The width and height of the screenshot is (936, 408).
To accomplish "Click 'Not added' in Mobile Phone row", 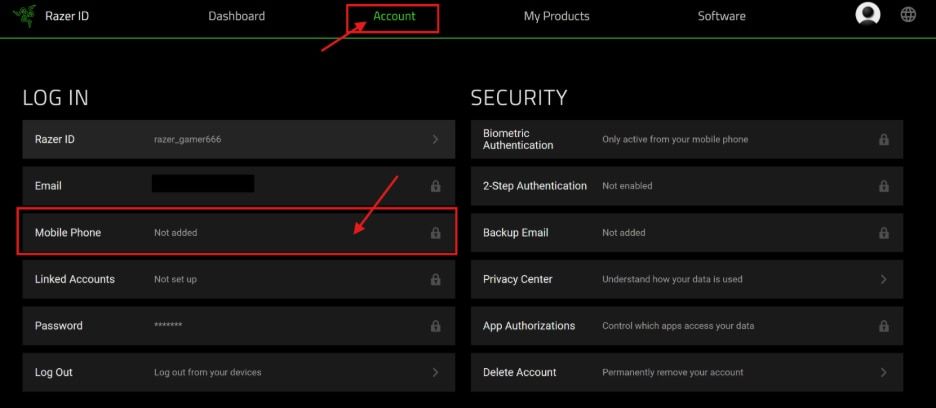I will (176, 232).
